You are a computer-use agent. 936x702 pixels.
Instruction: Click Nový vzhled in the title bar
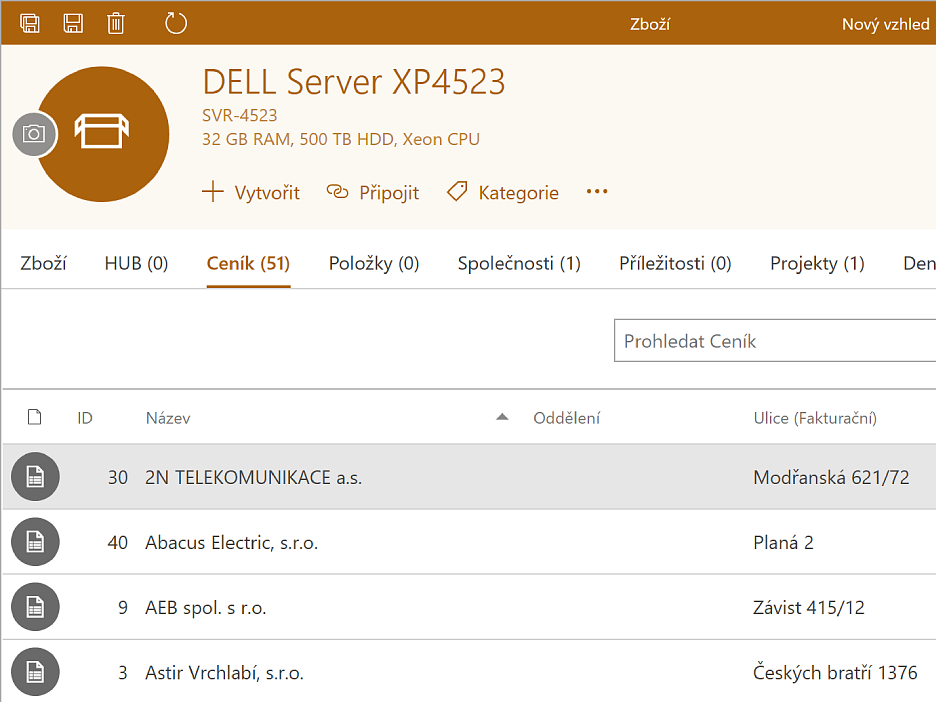tap(886, 24)
